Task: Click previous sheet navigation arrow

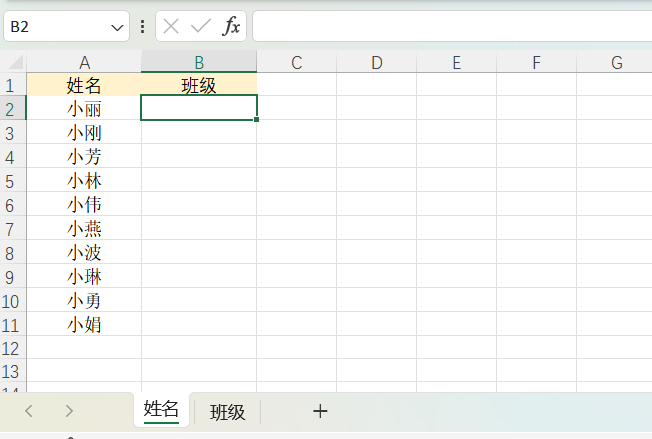Action: pyautogui.click(x=29, y=411)
